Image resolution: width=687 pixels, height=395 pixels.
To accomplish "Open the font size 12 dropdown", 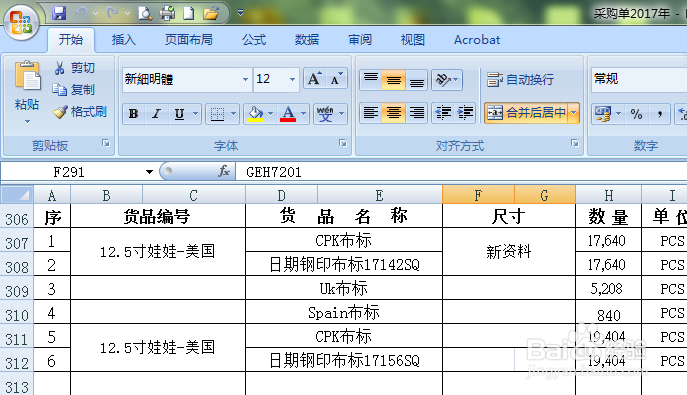I will [292, 79].
